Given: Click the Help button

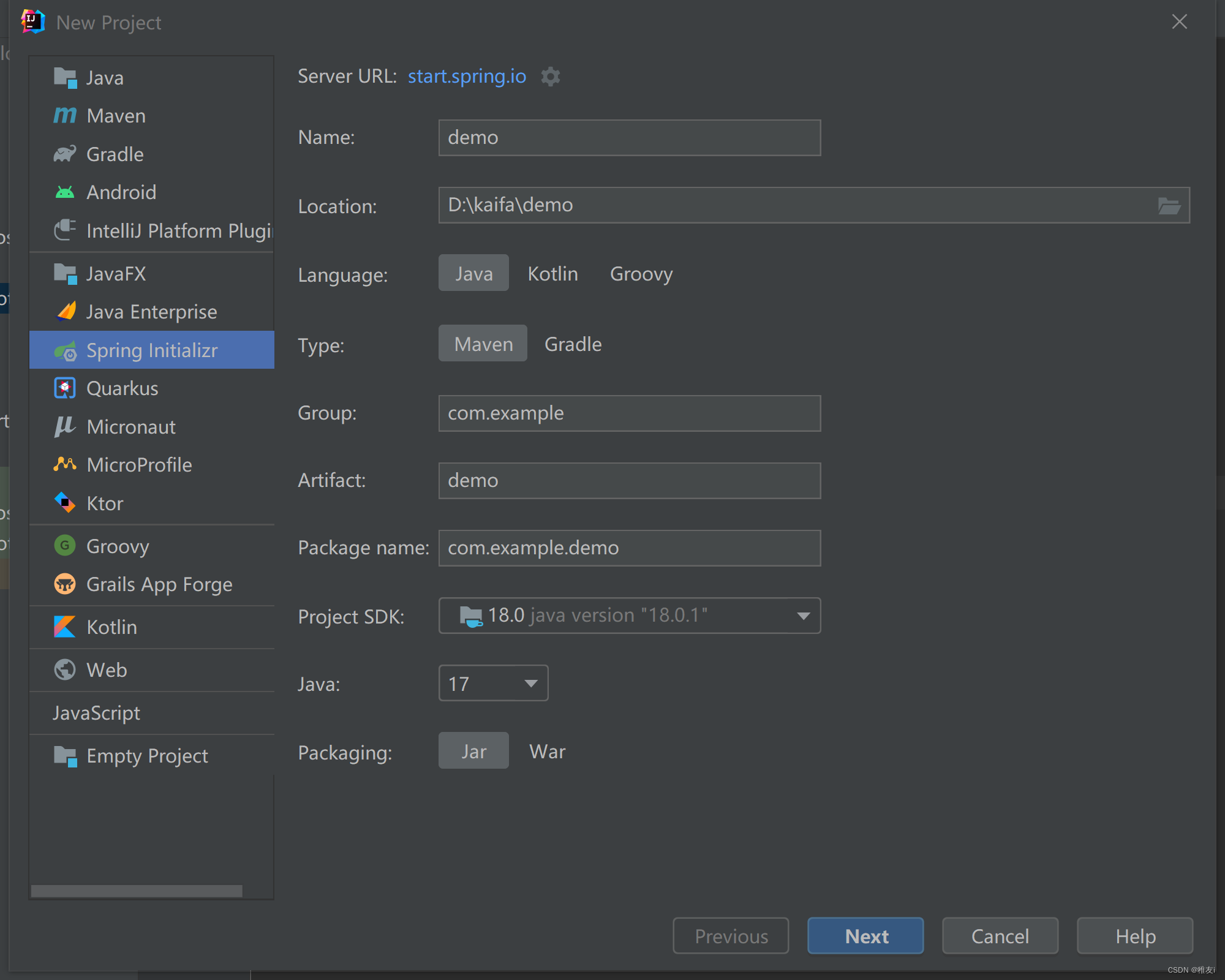Looking at the screenshot, I should tap(1135, 935).
